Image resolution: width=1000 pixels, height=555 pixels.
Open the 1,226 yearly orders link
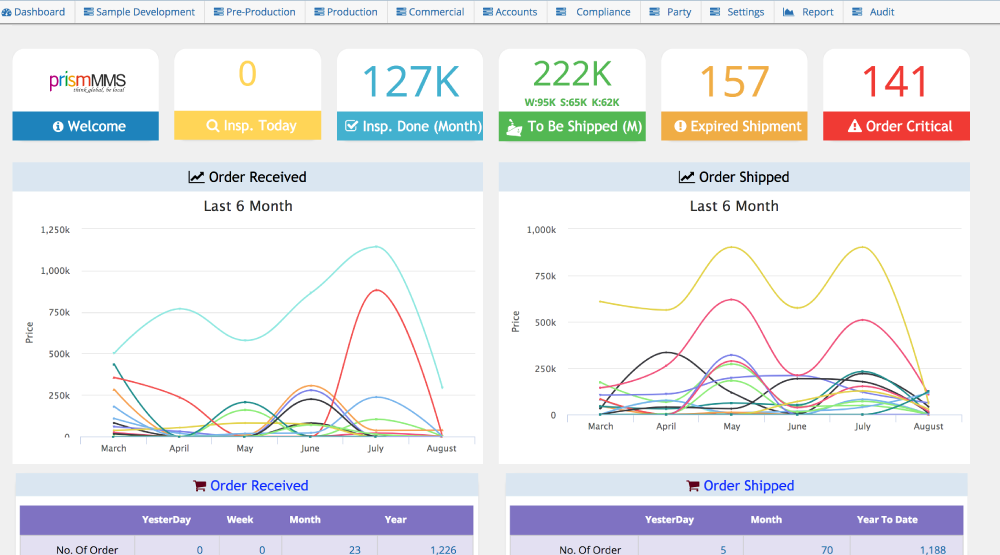tap(444, 549)
